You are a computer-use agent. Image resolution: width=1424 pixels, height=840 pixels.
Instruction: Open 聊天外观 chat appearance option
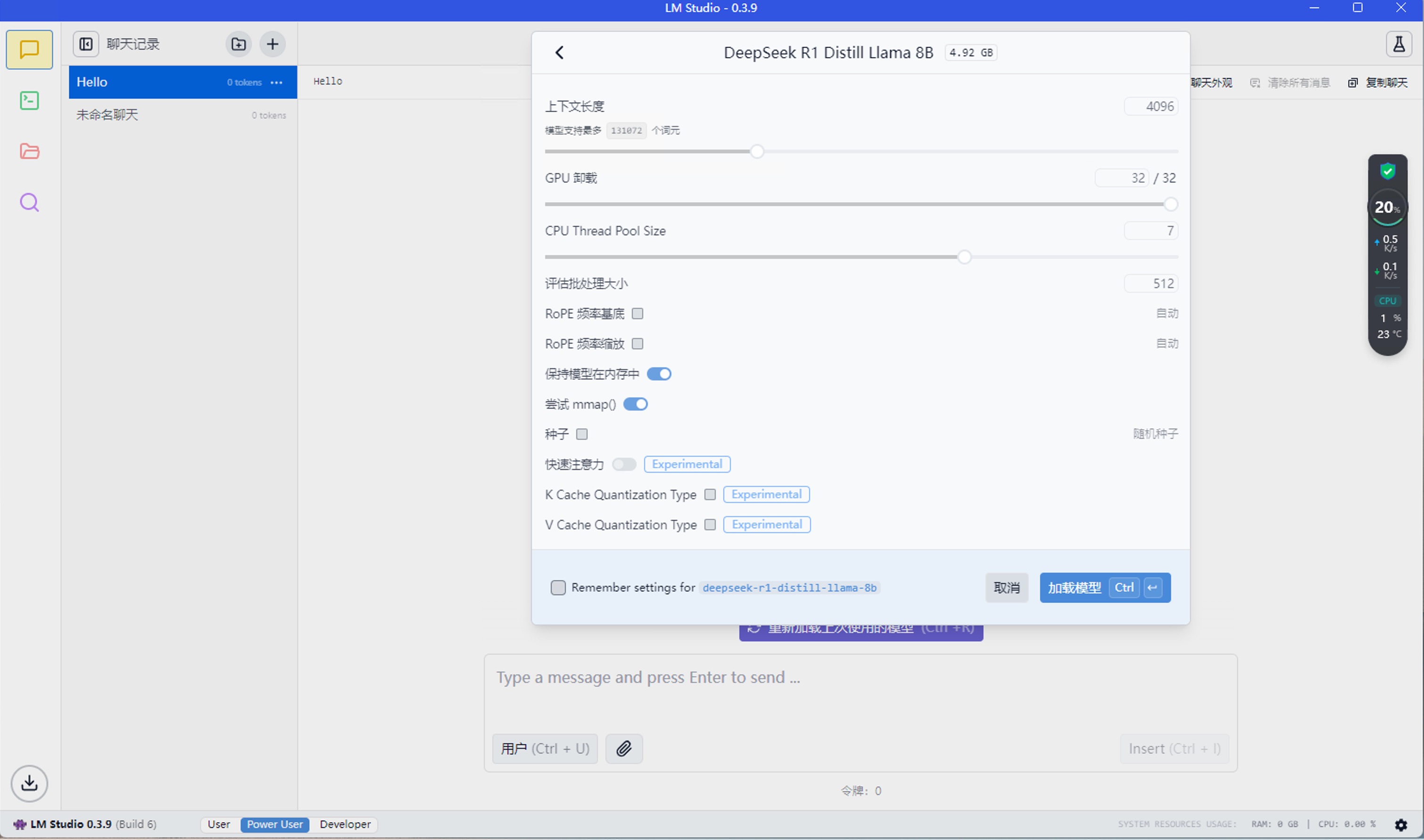[x=1212, y=82]
